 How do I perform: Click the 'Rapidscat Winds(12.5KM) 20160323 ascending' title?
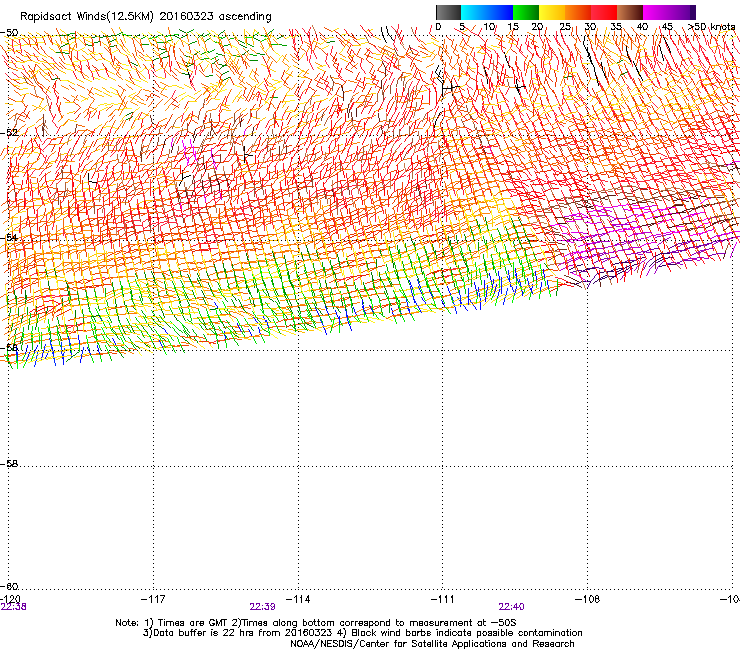click(146, 17)
